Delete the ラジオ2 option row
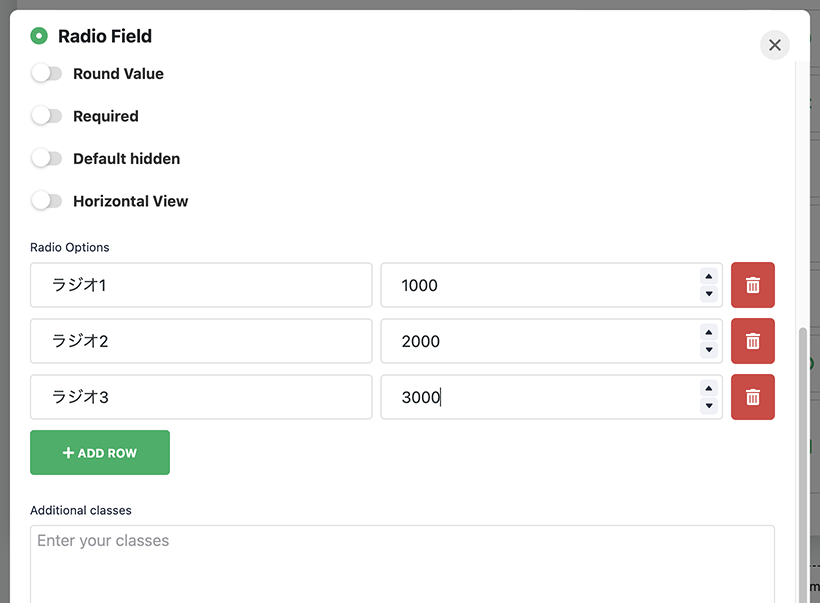Screen dimensions: 820x603 (x=753, y=341)
